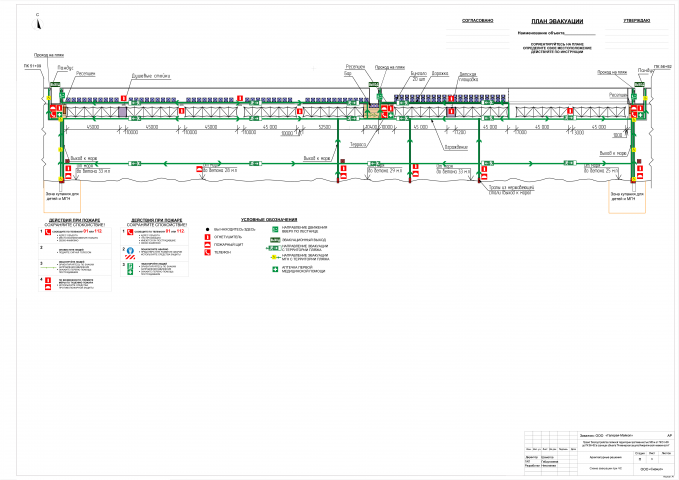Click the СОГЛАСОВАНО heading
Image resolution: width=679 pixels, height=480 pixels.
(478, 21)
